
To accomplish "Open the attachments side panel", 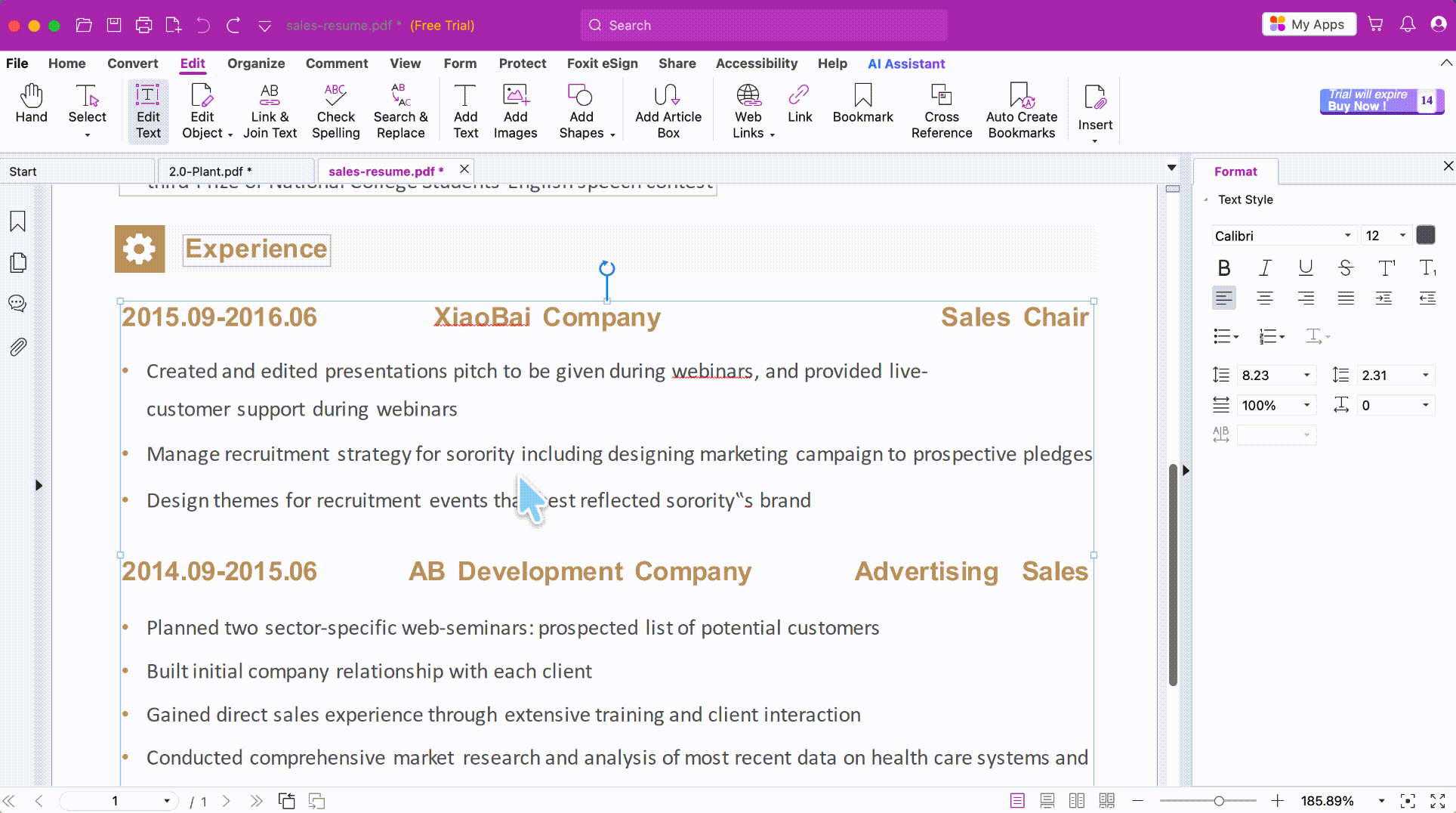I will [18, 347].
